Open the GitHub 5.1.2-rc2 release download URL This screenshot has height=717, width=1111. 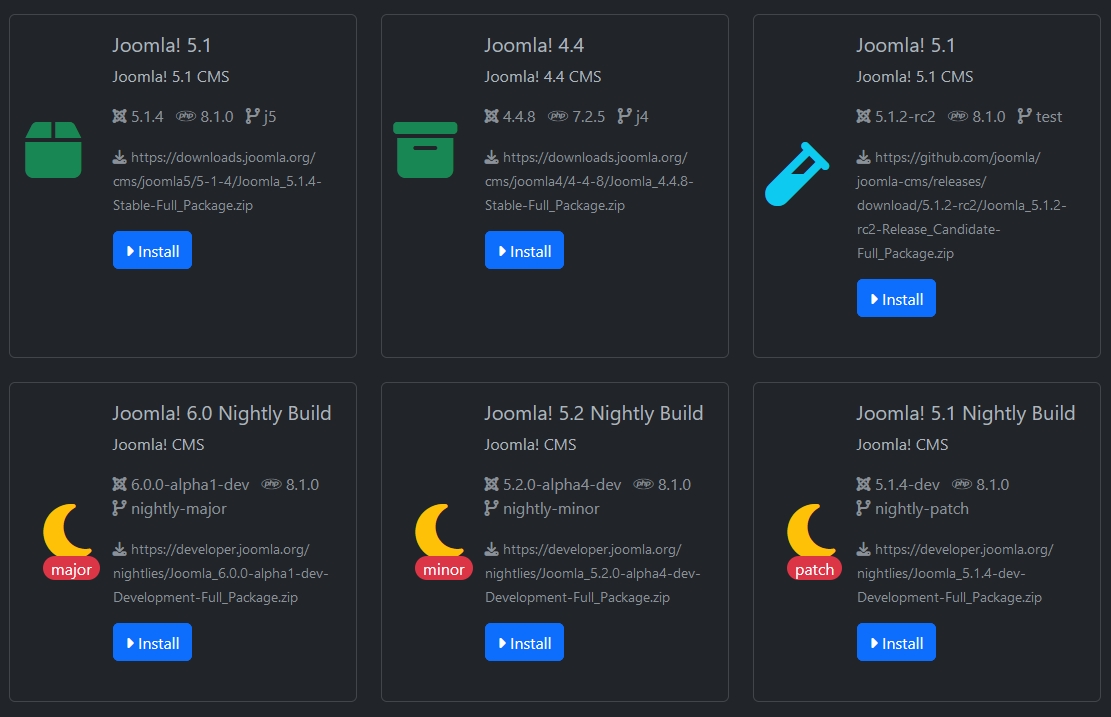[961, 205]
